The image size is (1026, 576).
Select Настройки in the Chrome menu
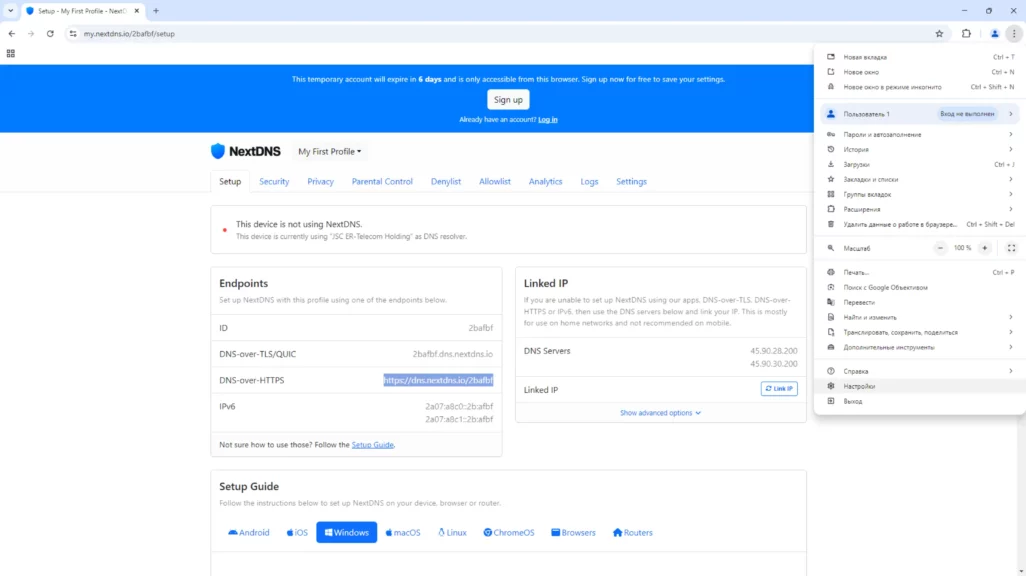click(x=858, y=386)
